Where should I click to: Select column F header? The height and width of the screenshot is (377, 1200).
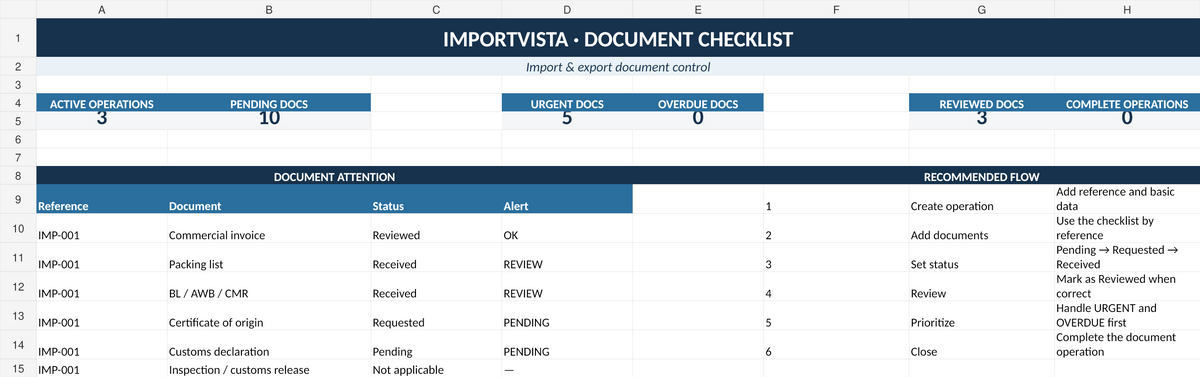[x=835, y=9]
